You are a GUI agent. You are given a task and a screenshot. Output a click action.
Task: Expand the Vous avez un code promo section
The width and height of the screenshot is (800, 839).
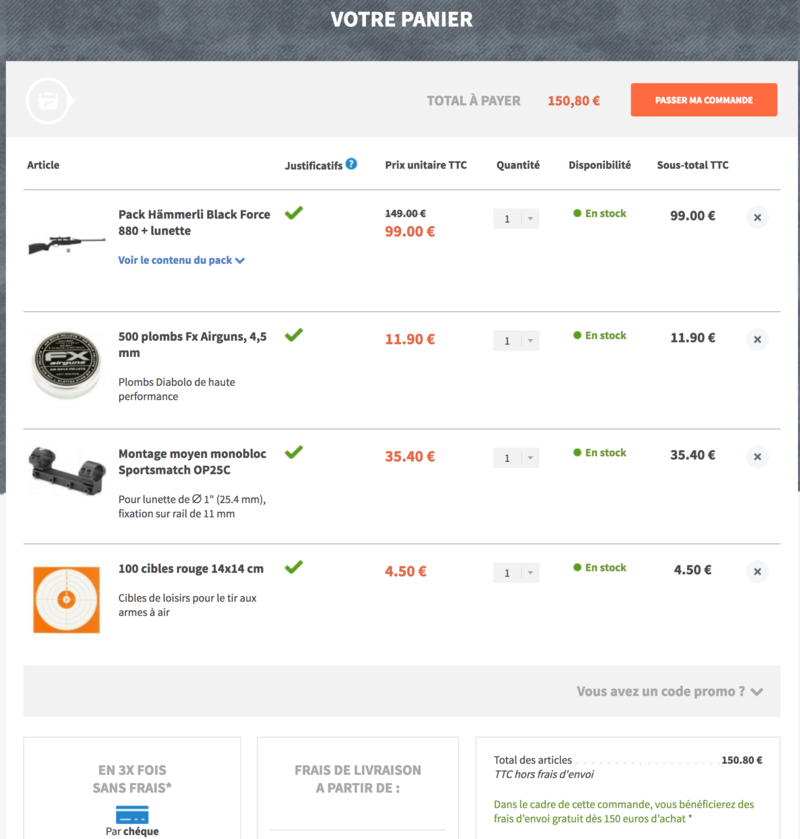(x=669, y=691)
